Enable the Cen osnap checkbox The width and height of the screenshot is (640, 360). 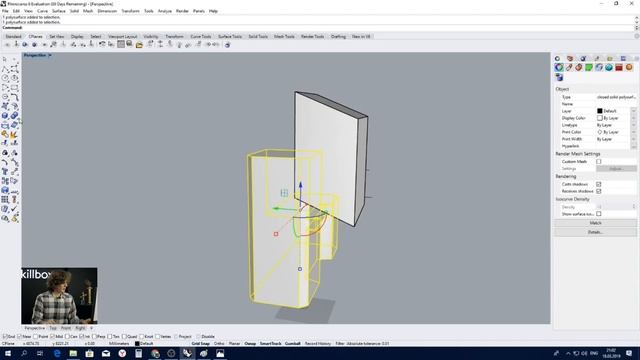click(67, 337)
